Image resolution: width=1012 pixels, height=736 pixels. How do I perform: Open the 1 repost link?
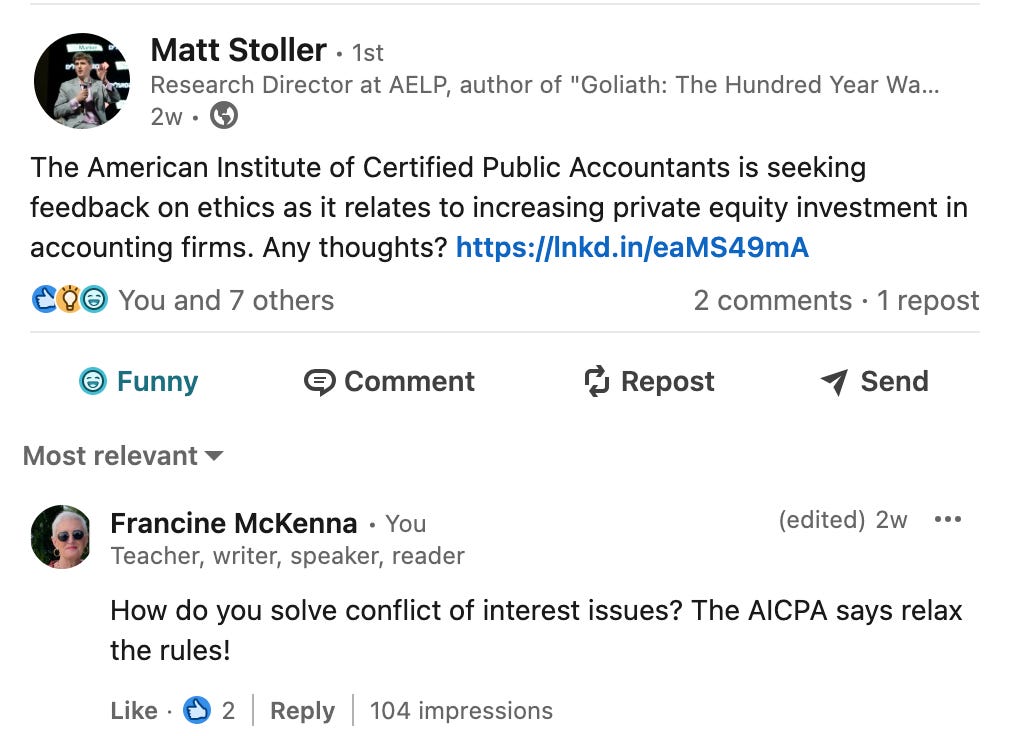coord(928,300)
